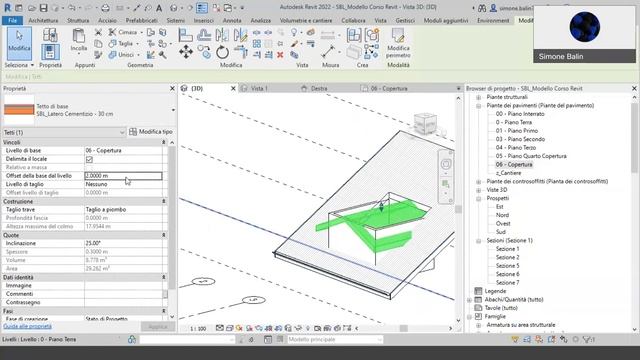
Task: Click the Offset della base dal livello field
Action: click(123, 176)
